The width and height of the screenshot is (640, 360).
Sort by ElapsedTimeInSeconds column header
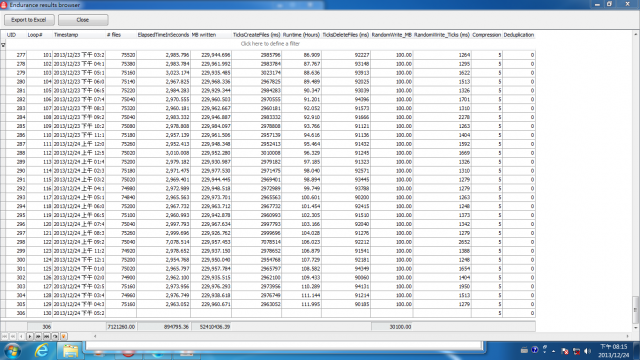[x=163, y=35]
